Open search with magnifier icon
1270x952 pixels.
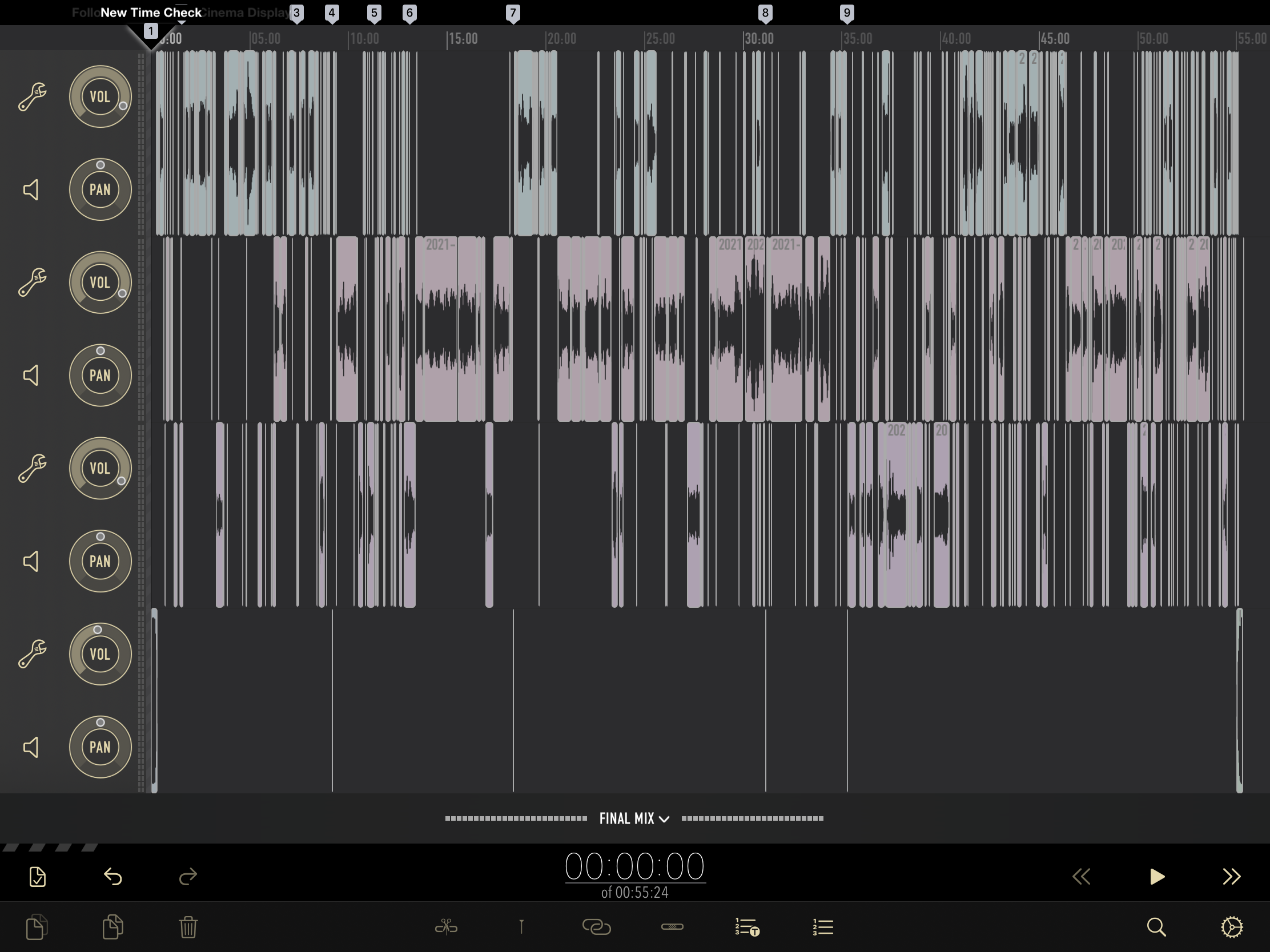[1156, 927]
